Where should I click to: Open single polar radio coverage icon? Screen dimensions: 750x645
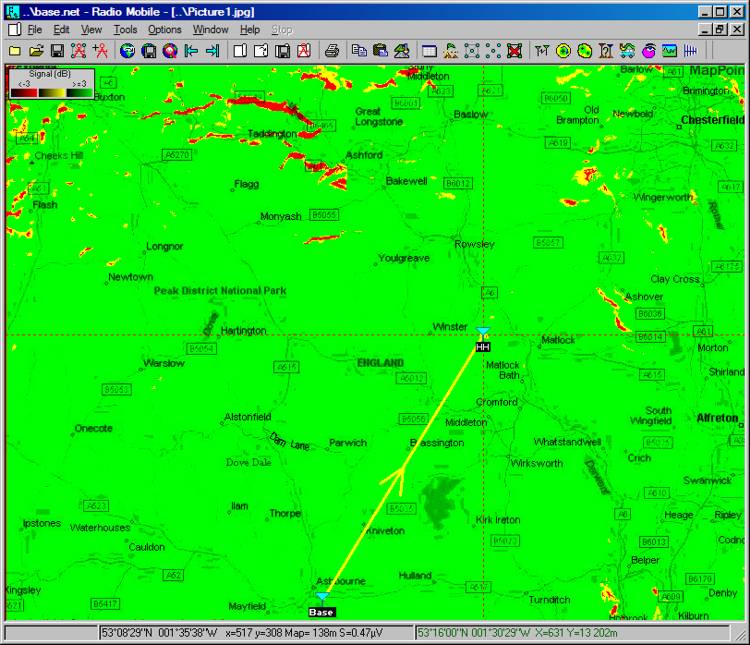(563, 51)
